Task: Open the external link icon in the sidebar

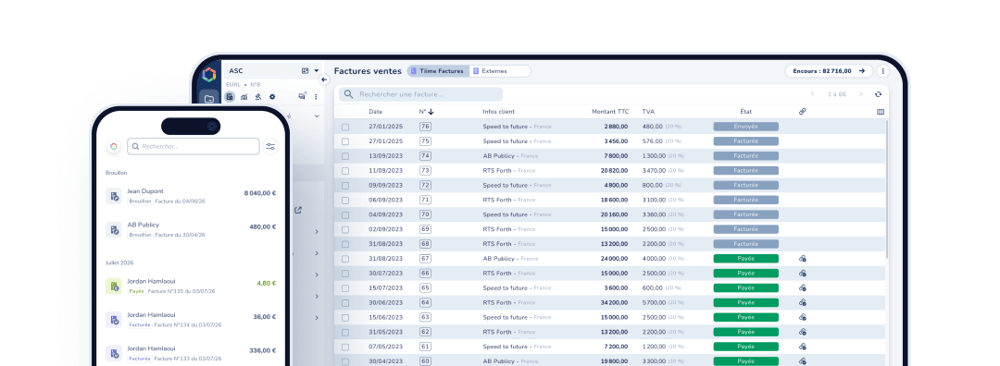Action: point(298,210)
